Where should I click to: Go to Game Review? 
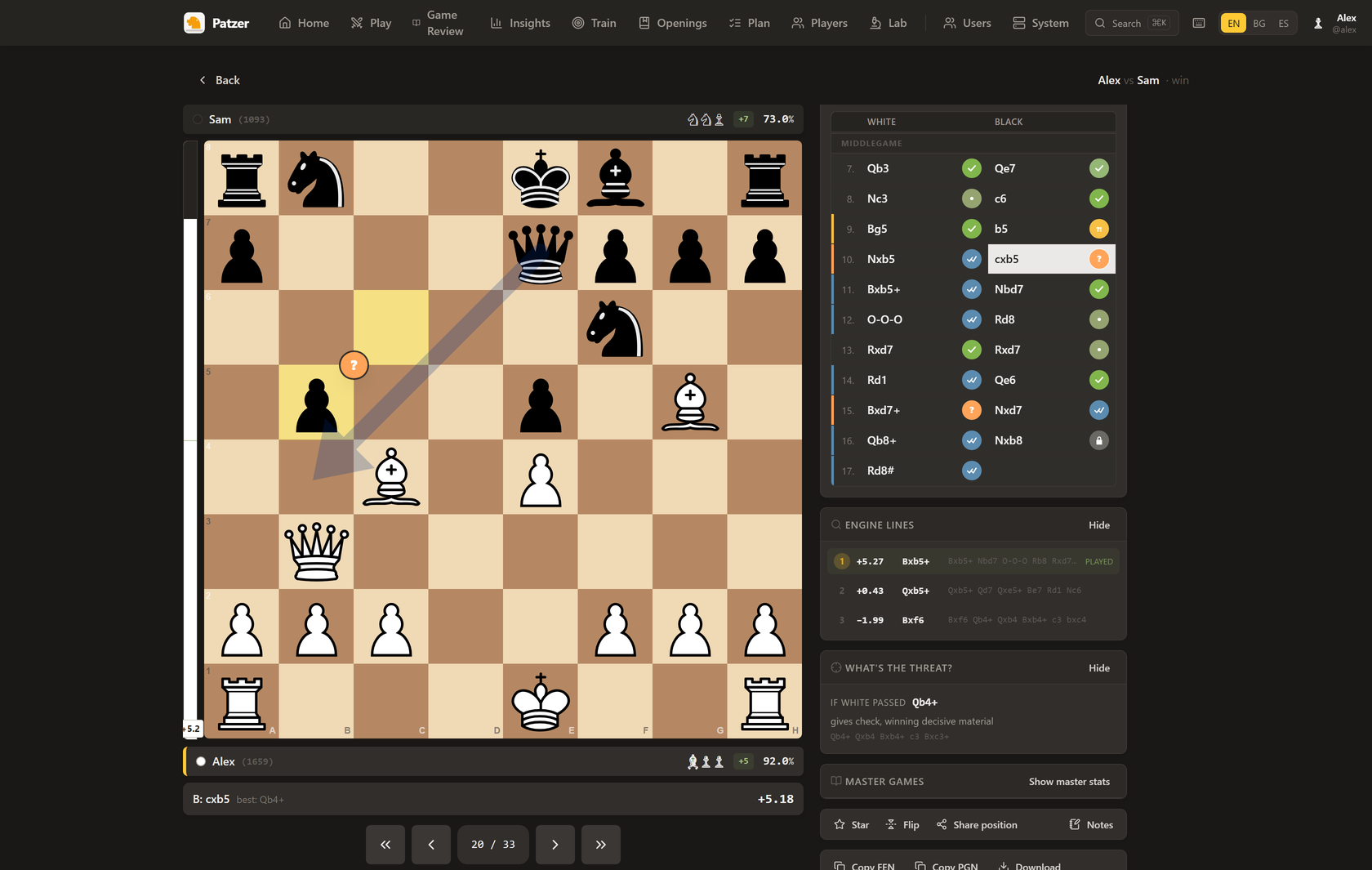point(438,23)
